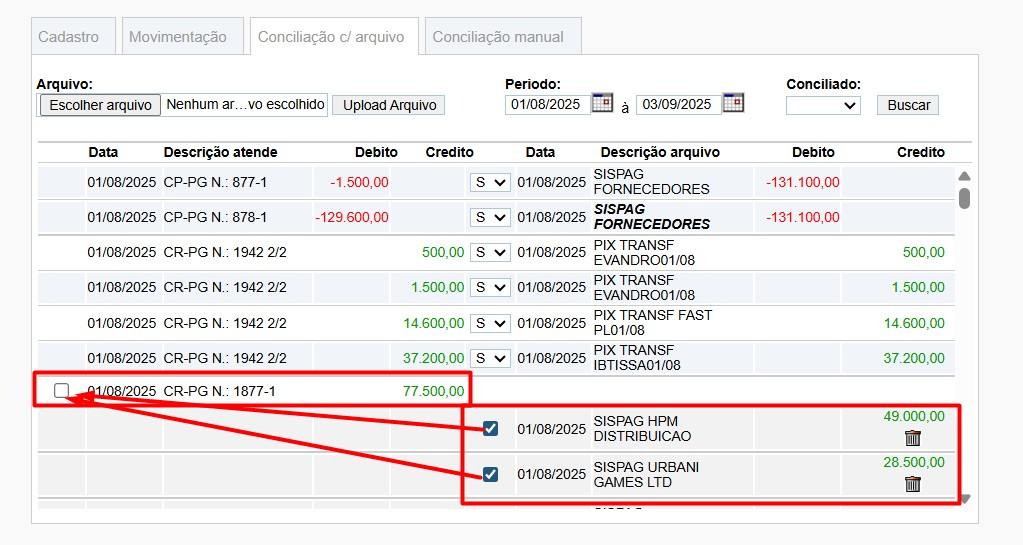Click the 'SISPAG HPM DISTRIBUICAO' description
This screenshot has height=545, width=1023.
pyautogui.click(x=642, y=428)
